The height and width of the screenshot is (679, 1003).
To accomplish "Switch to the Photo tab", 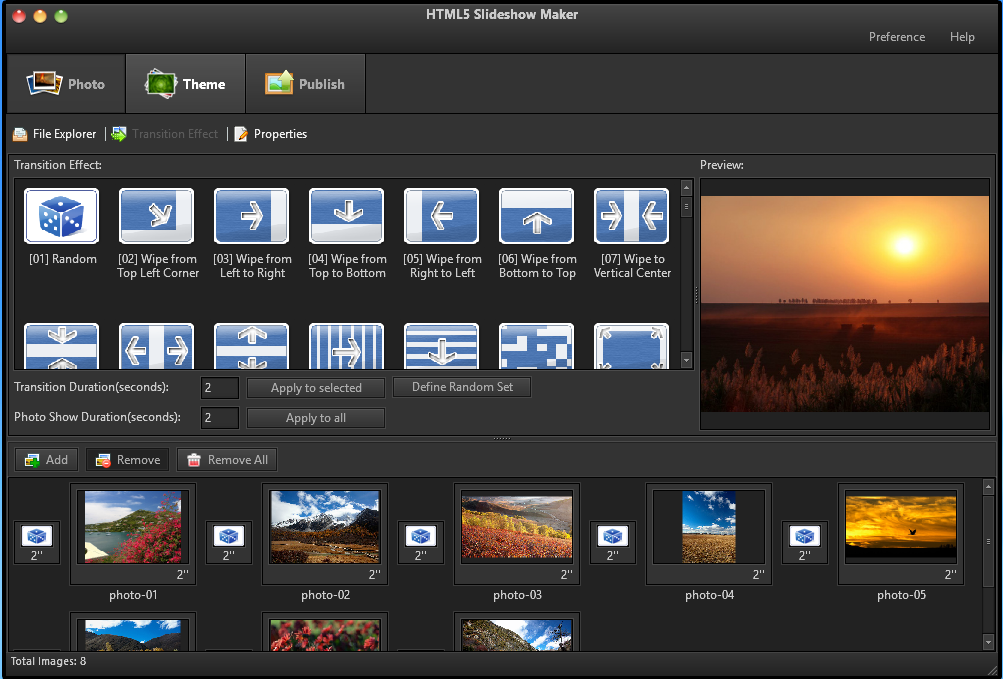I will (65, 83).
